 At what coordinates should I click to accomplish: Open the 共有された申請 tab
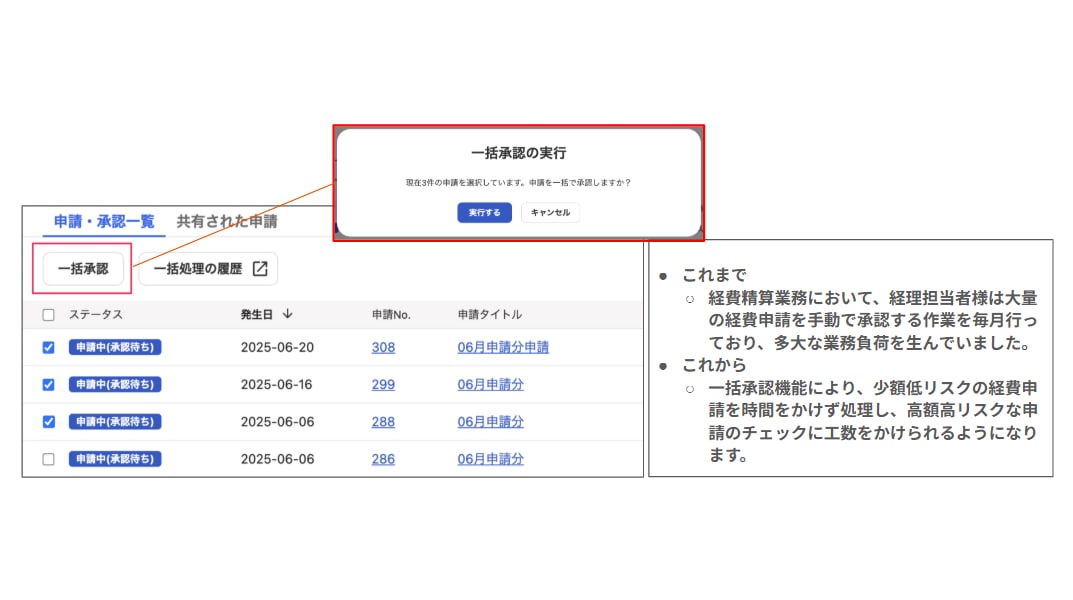tap(227, 222)
